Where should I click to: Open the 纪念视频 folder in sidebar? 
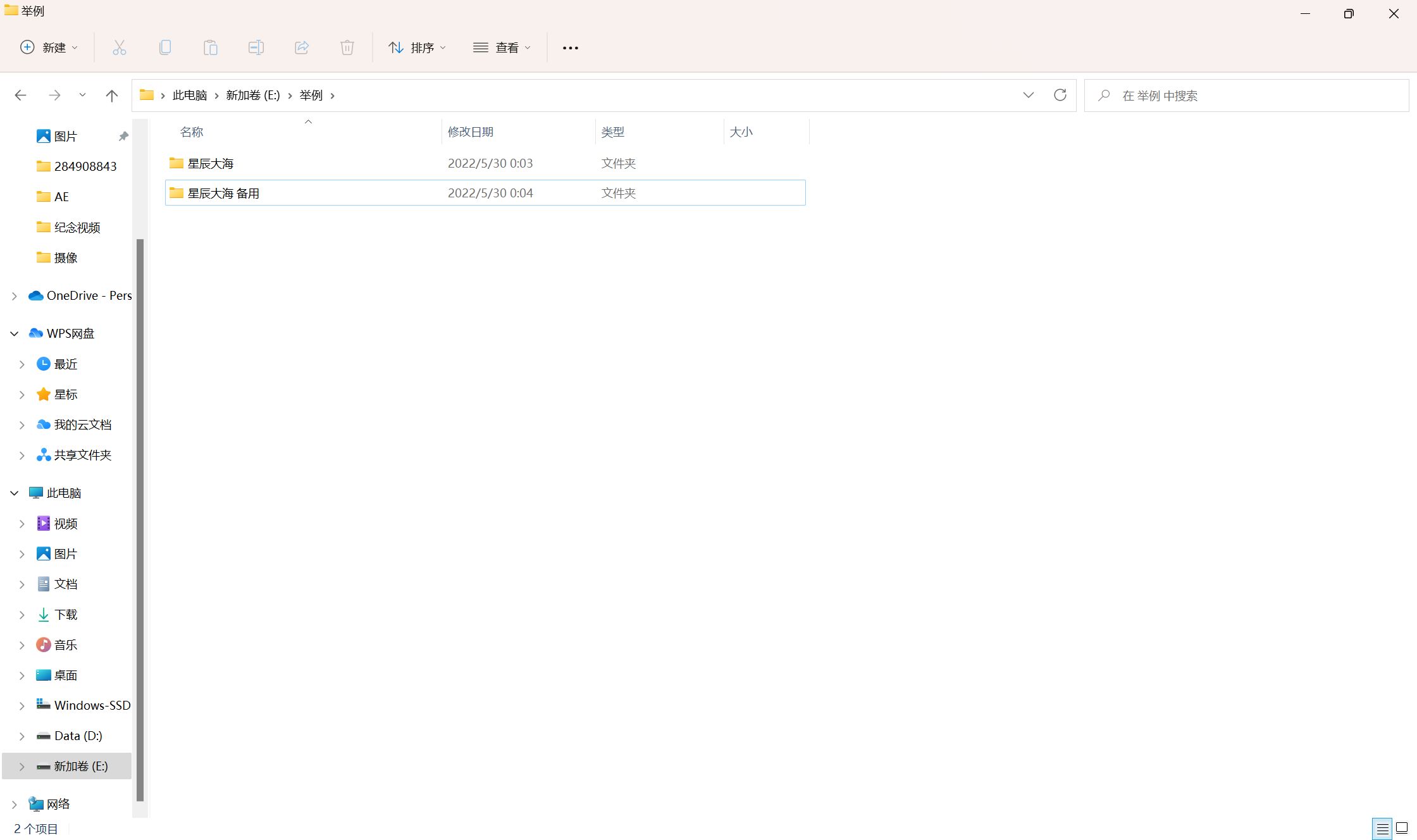click(68, 227)
